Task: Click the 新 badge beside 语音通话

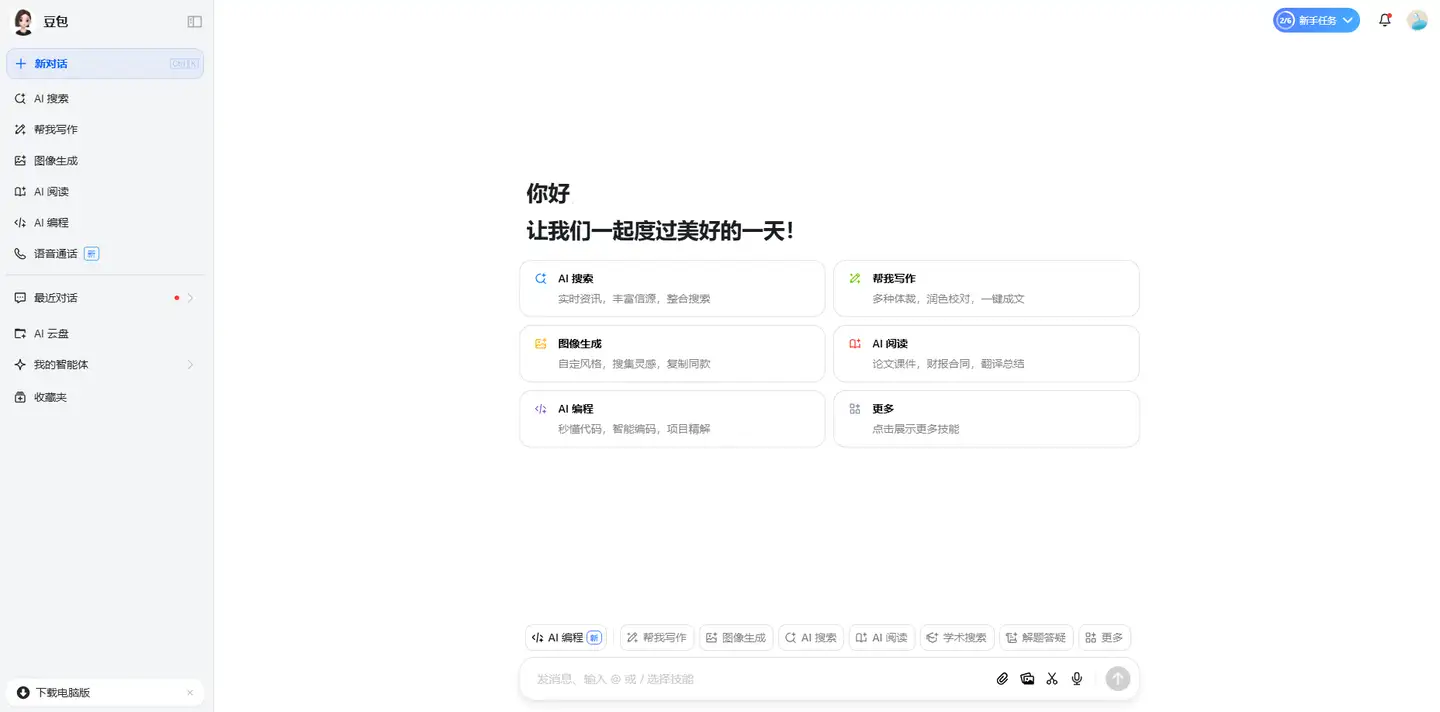Action: (91, 254)
